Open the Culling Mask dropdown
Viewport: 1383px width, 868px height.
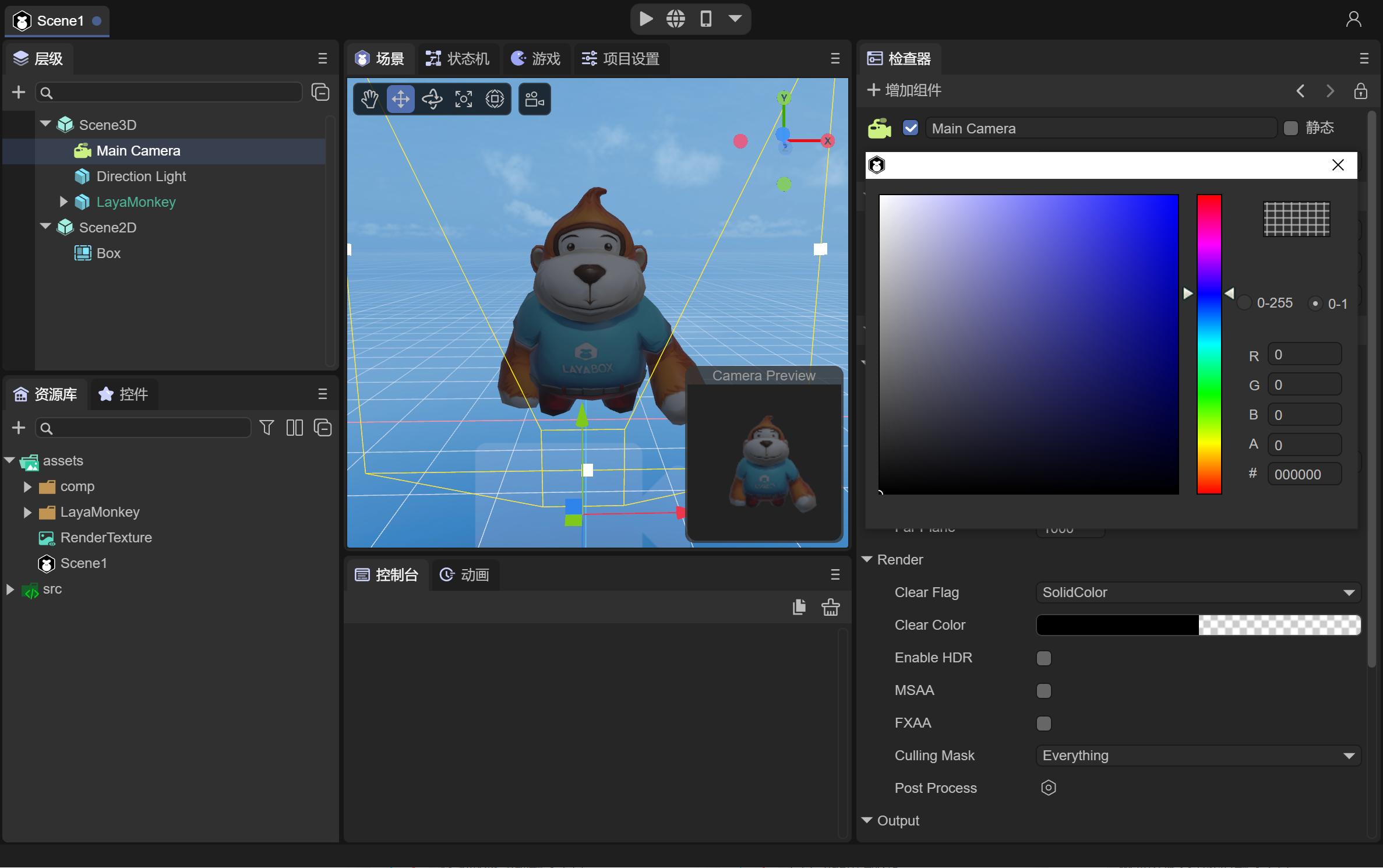pos(1198,756)
